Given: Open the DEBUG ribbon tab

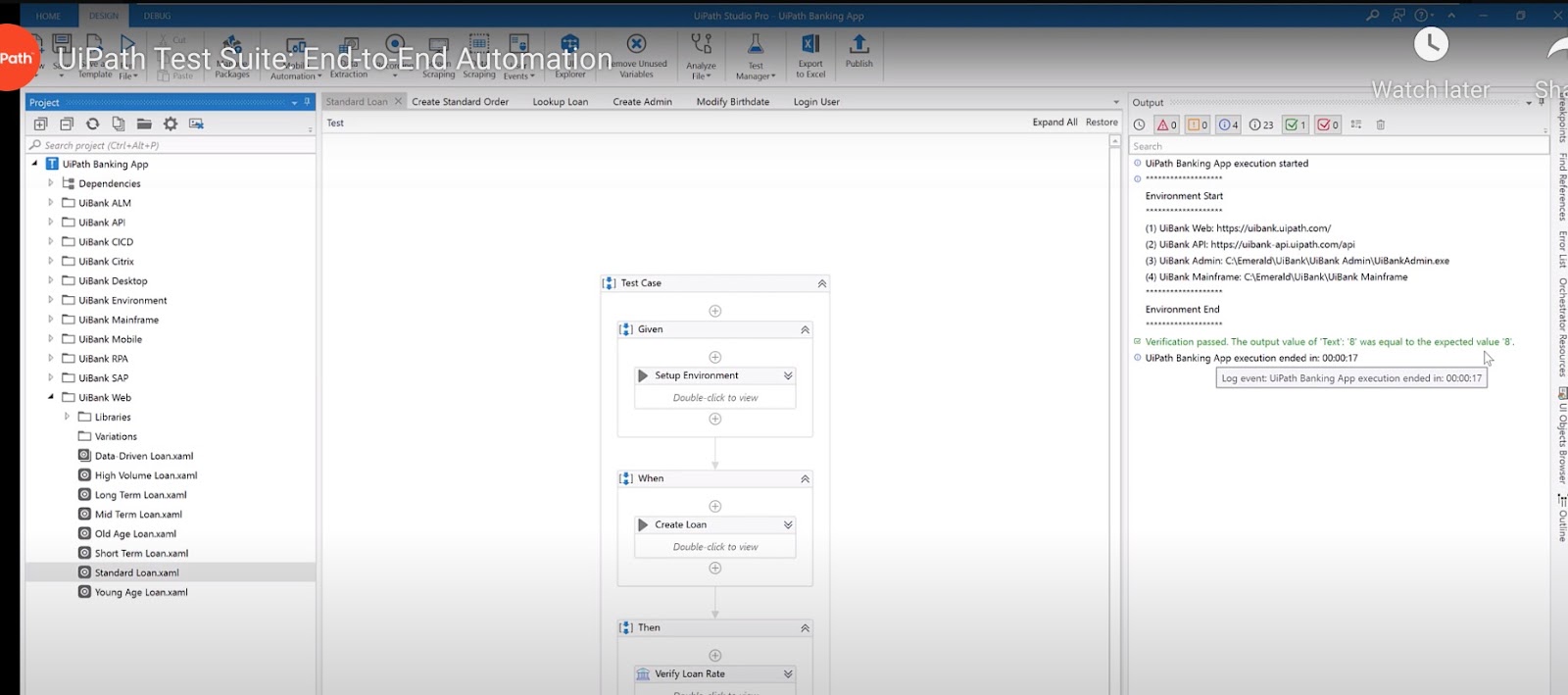Looking at the screenshot, I should point(157,16).
